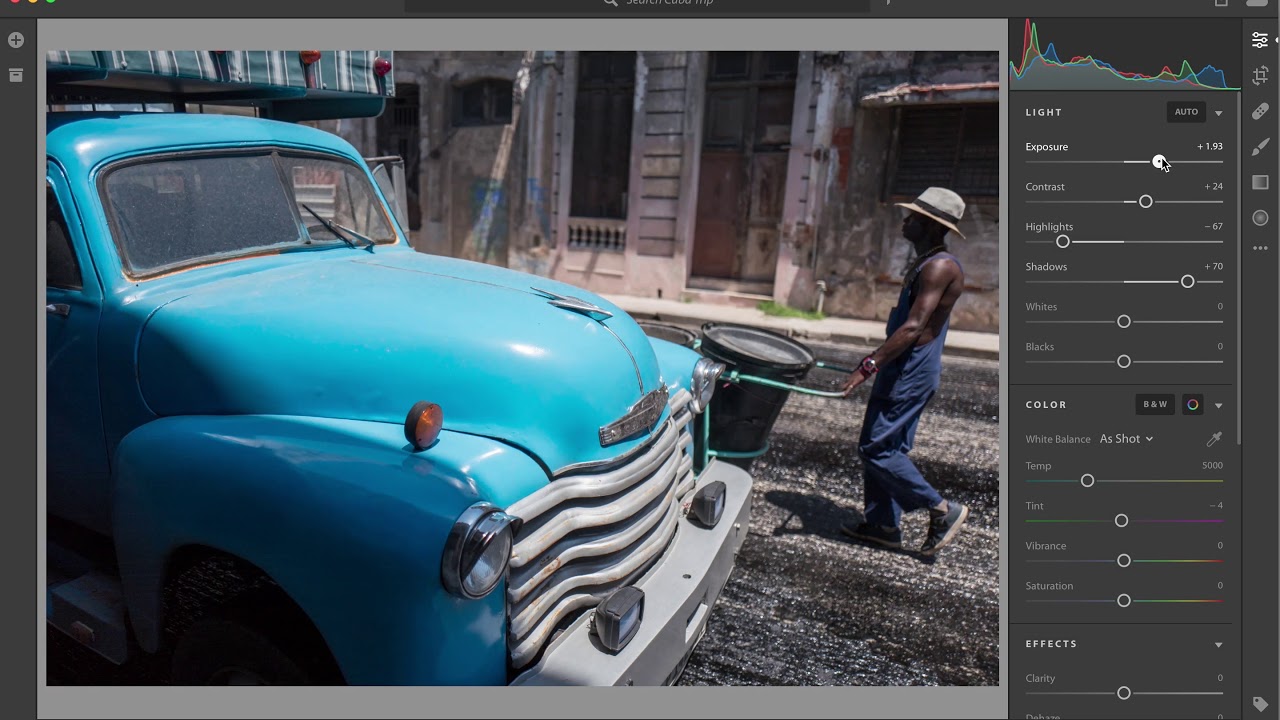Select the Radial Gradient tool

pos(1260,218)
